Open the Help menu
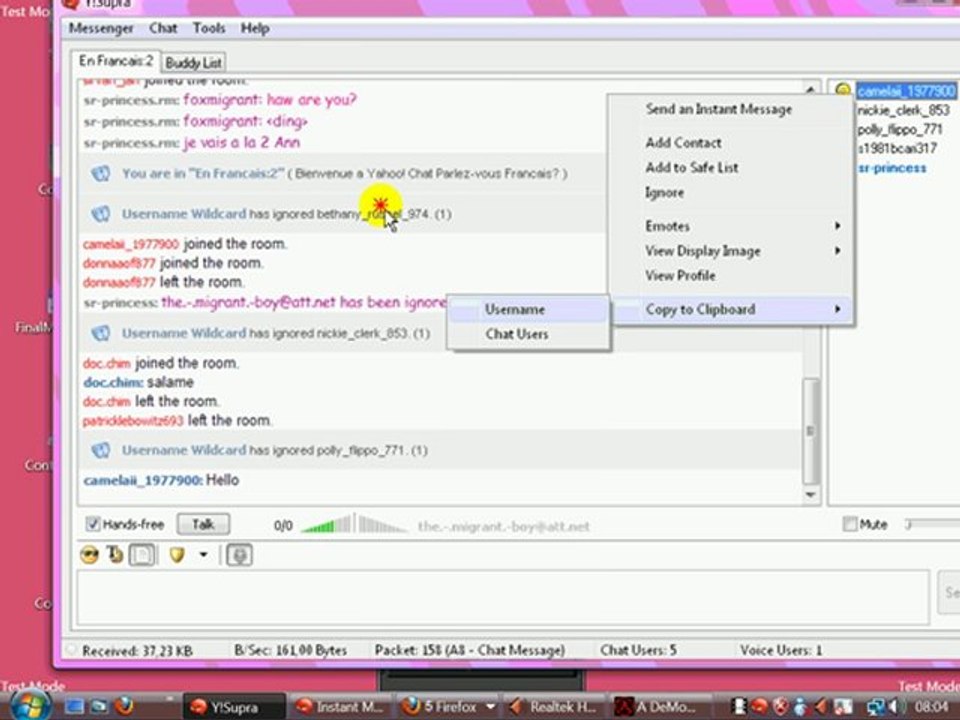This screenshot has width=960, height=720. pos(255,28)
